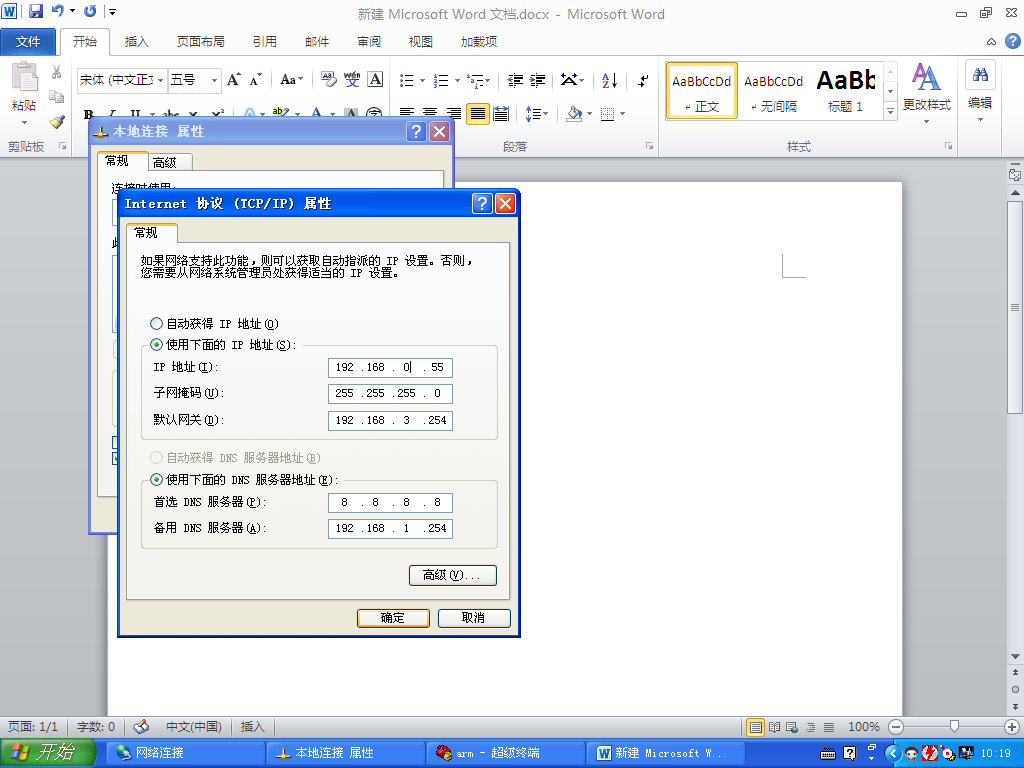1024x768 pixels.
Task: Toggle Insert mode in the status bar
Action: click(253, 727)
